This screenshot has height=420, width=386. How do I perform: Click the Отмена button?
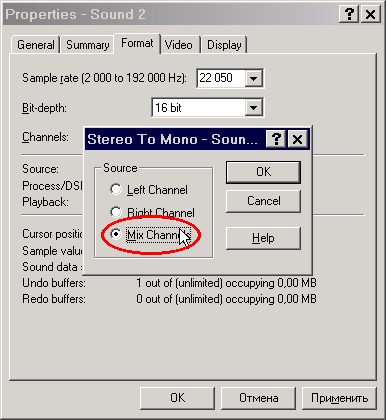258,398
